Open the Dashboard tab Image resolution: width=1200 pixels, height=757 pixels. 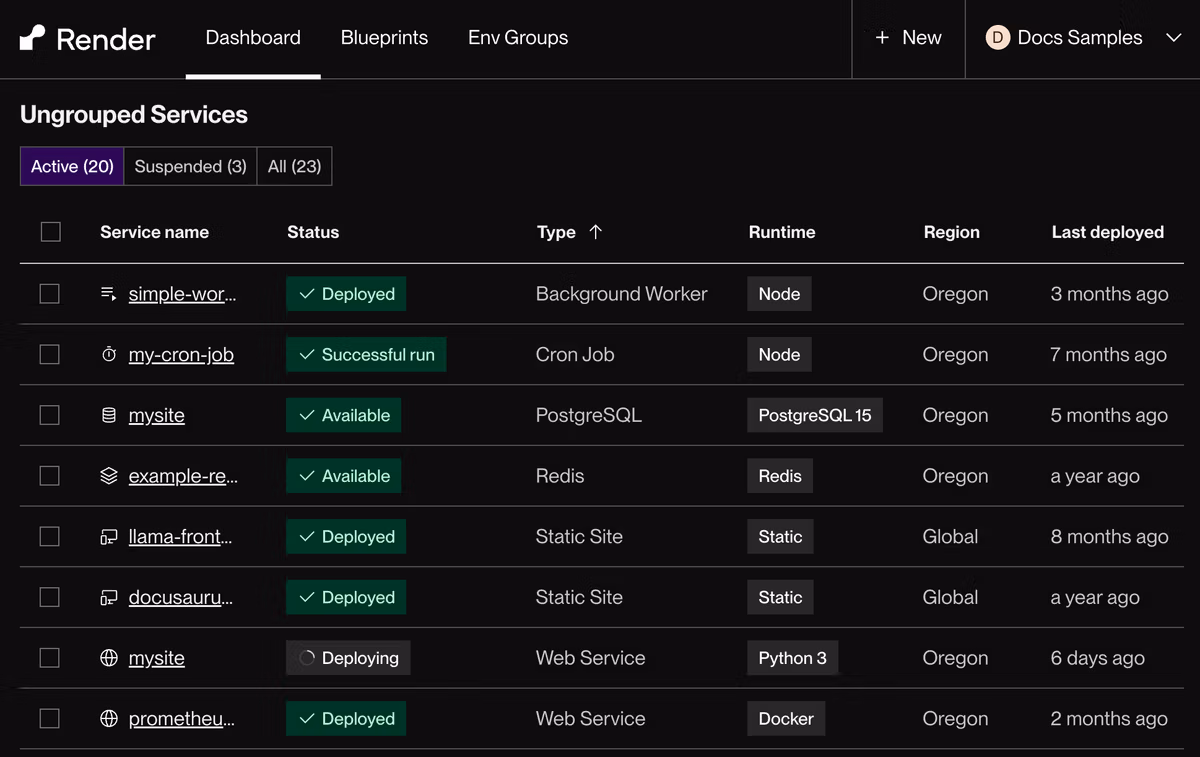[253, 38]
